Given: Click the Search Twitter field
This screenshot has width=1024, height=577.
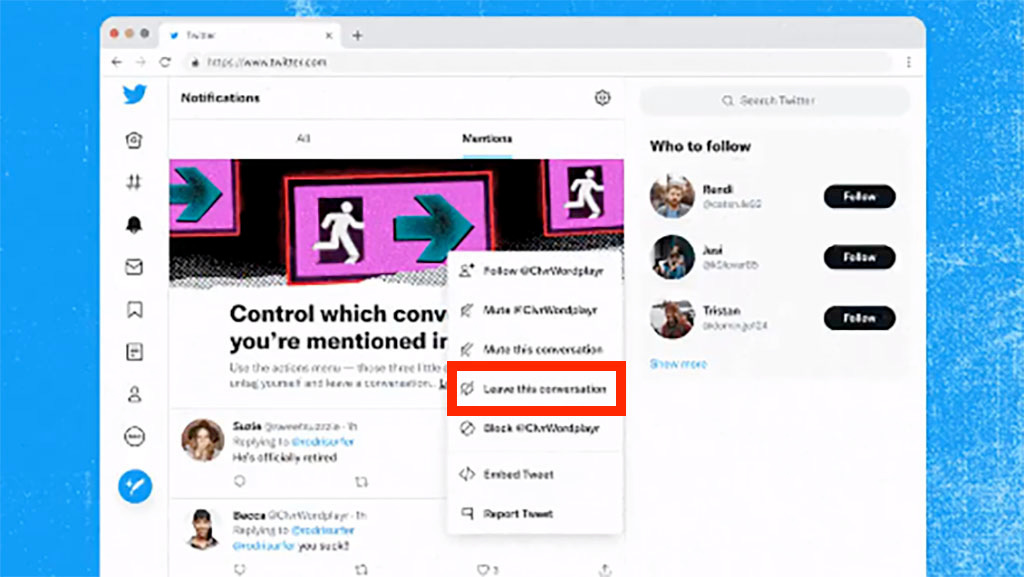Looking at the screenshot, I should coord(775,101).
